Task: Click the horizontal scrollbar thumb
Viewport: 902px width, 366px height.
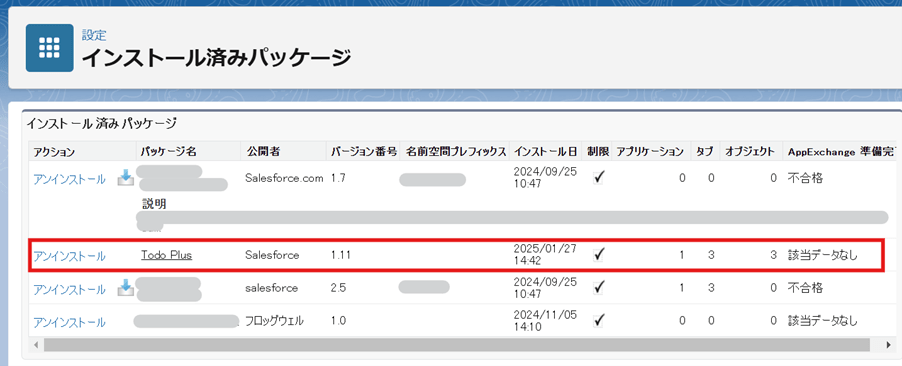Action: (x=457, y=345)
